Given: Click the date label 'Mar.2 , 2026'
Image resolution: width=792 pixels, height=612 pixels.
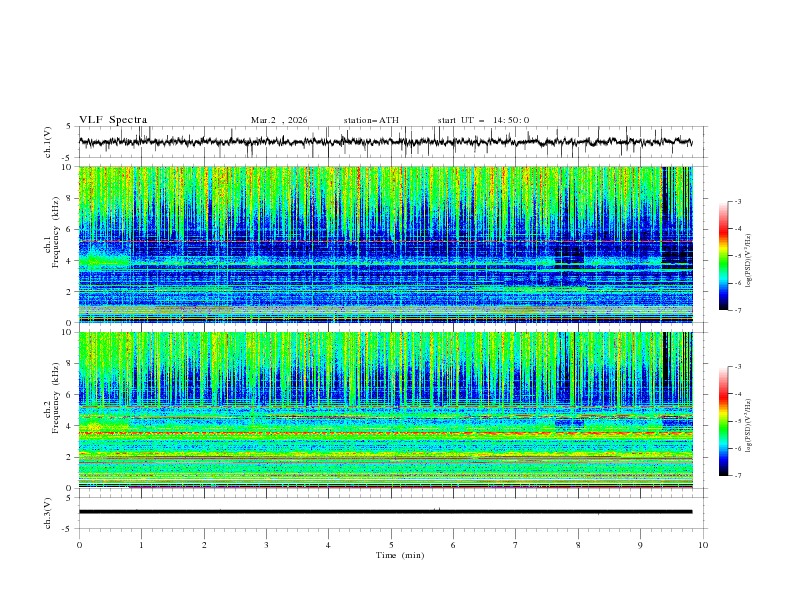Looking at the screenshot, I should pos(279,120).
